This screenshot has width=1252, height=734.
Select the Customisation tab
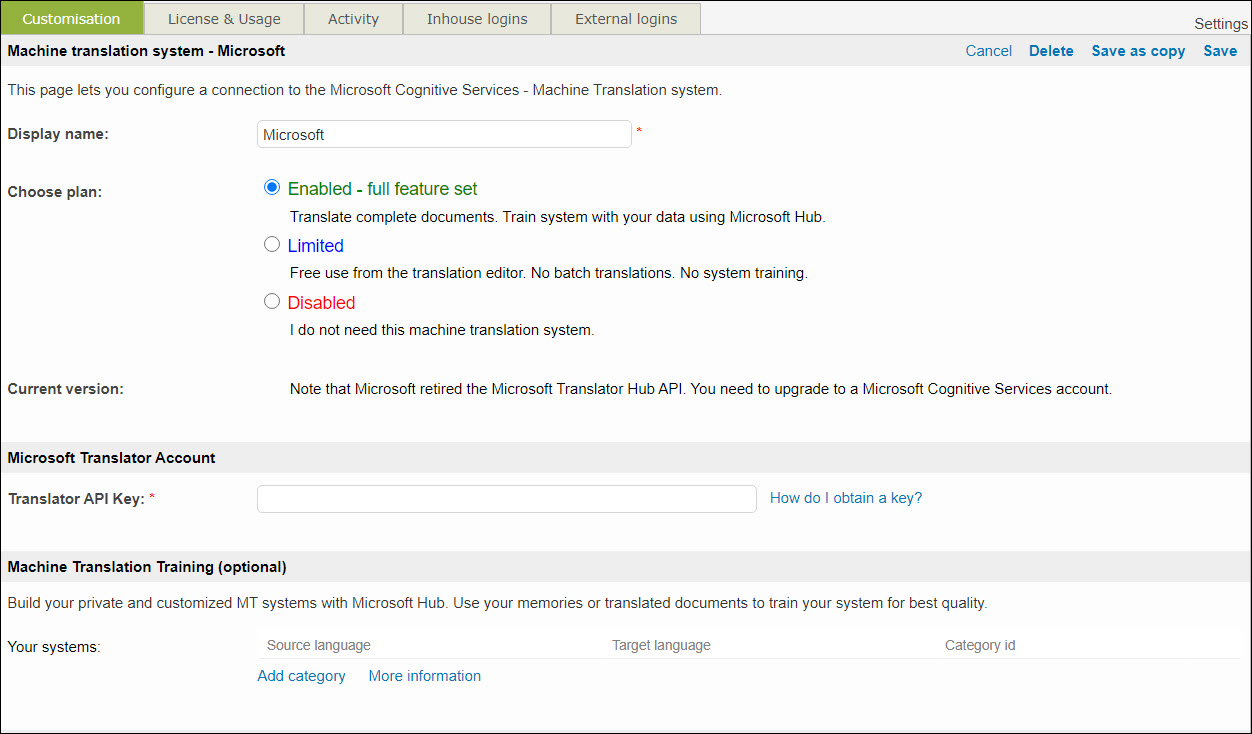tap(72, 18)
